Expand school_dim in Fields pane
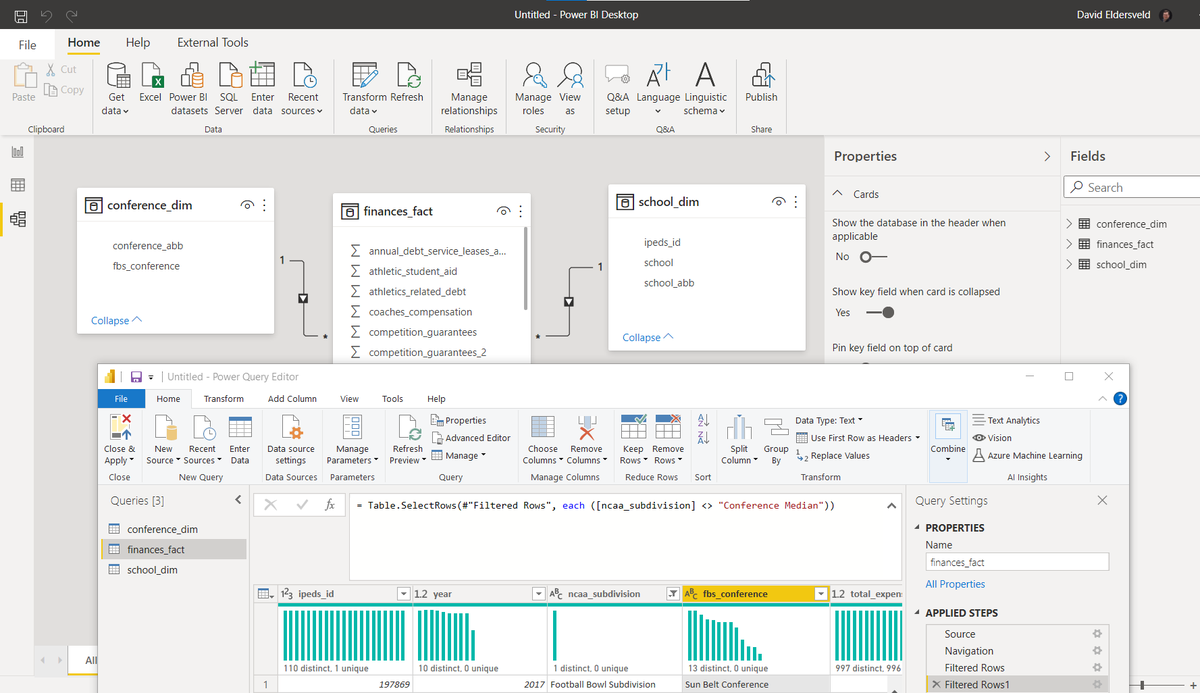Image resolution: width=1200 pixels, height=693 pixels. (x=1069, y=264)
